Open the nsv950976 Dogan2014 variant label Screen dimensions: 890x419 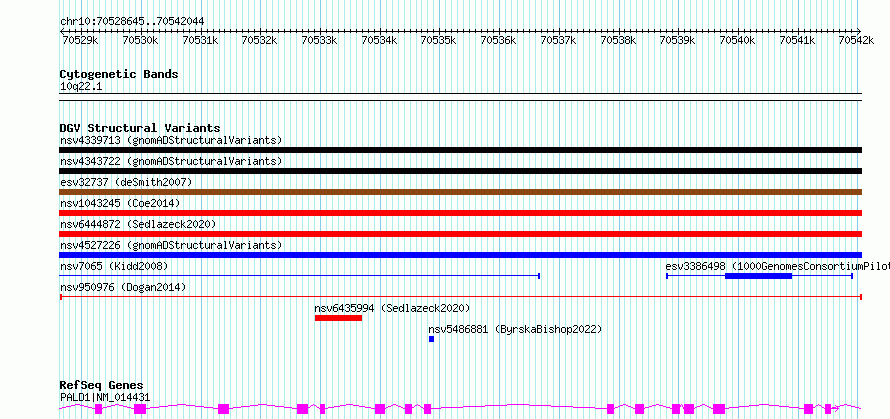point(123,287)
